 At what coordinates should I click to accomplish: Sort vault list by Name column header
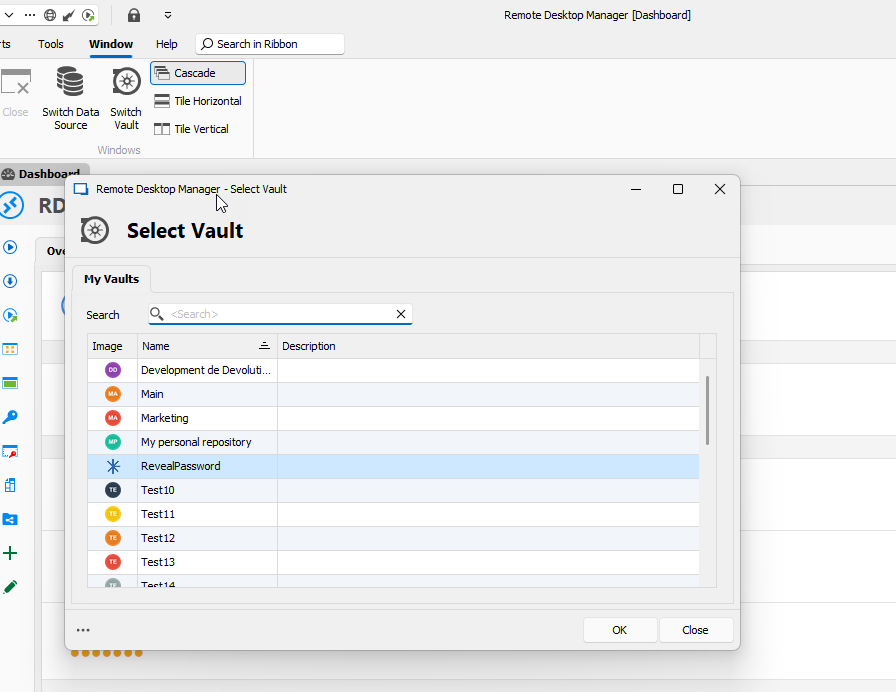207,346
